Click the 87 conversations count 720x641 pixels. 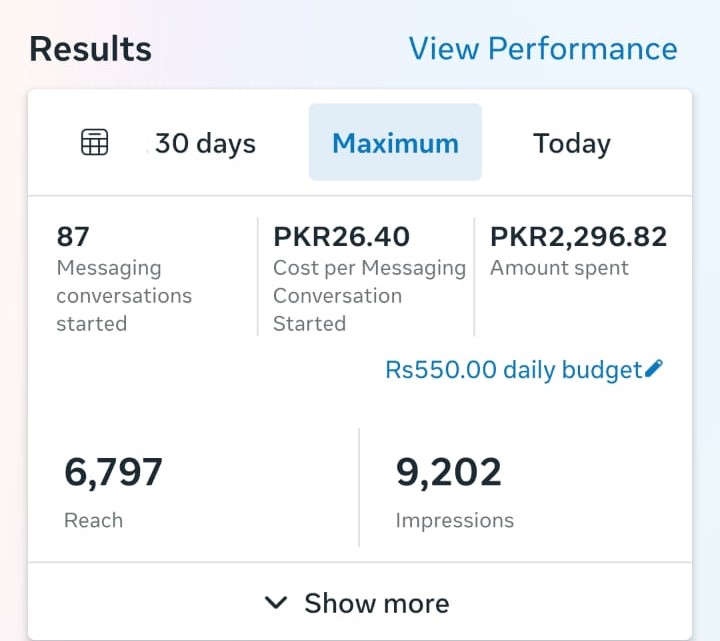pyautogui.click(x=73, y=236)
